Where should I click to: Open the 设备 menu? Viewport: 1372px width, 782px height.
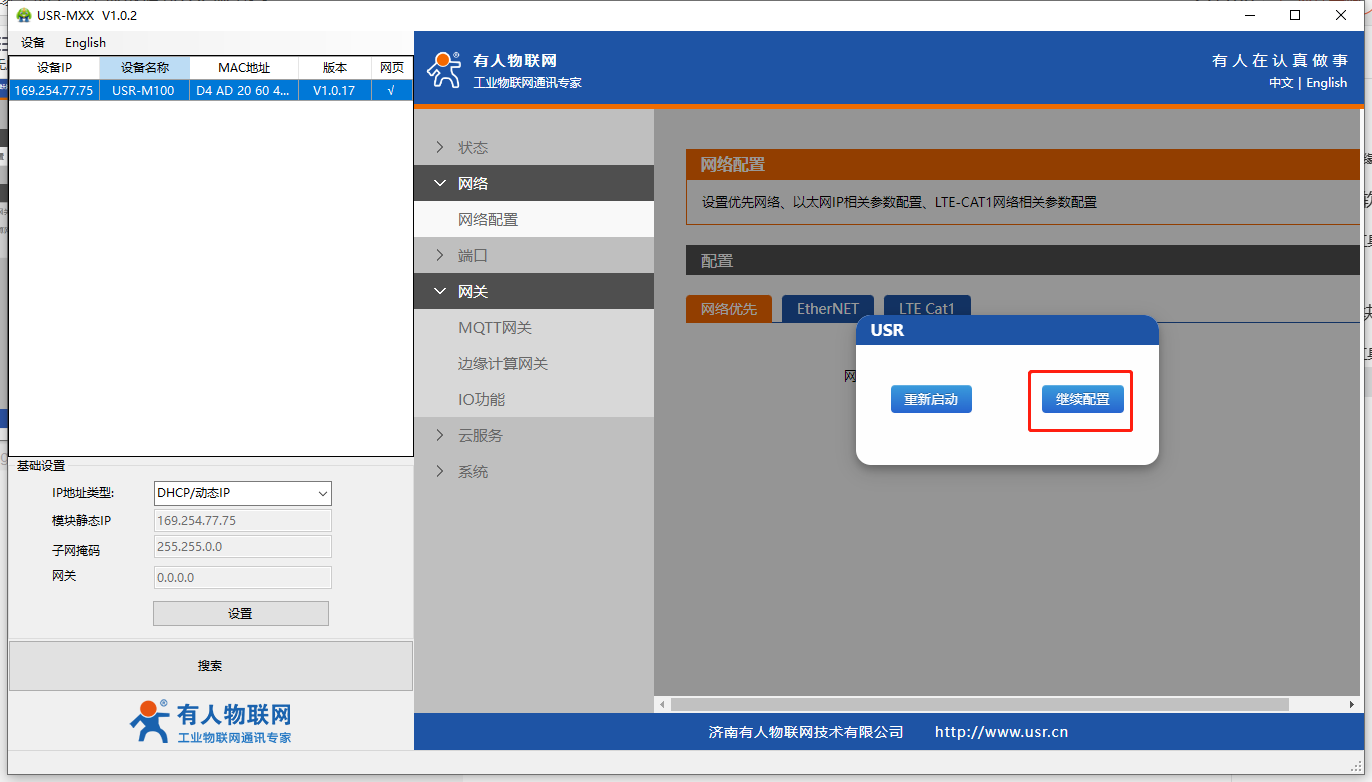(x=33, y=43)
